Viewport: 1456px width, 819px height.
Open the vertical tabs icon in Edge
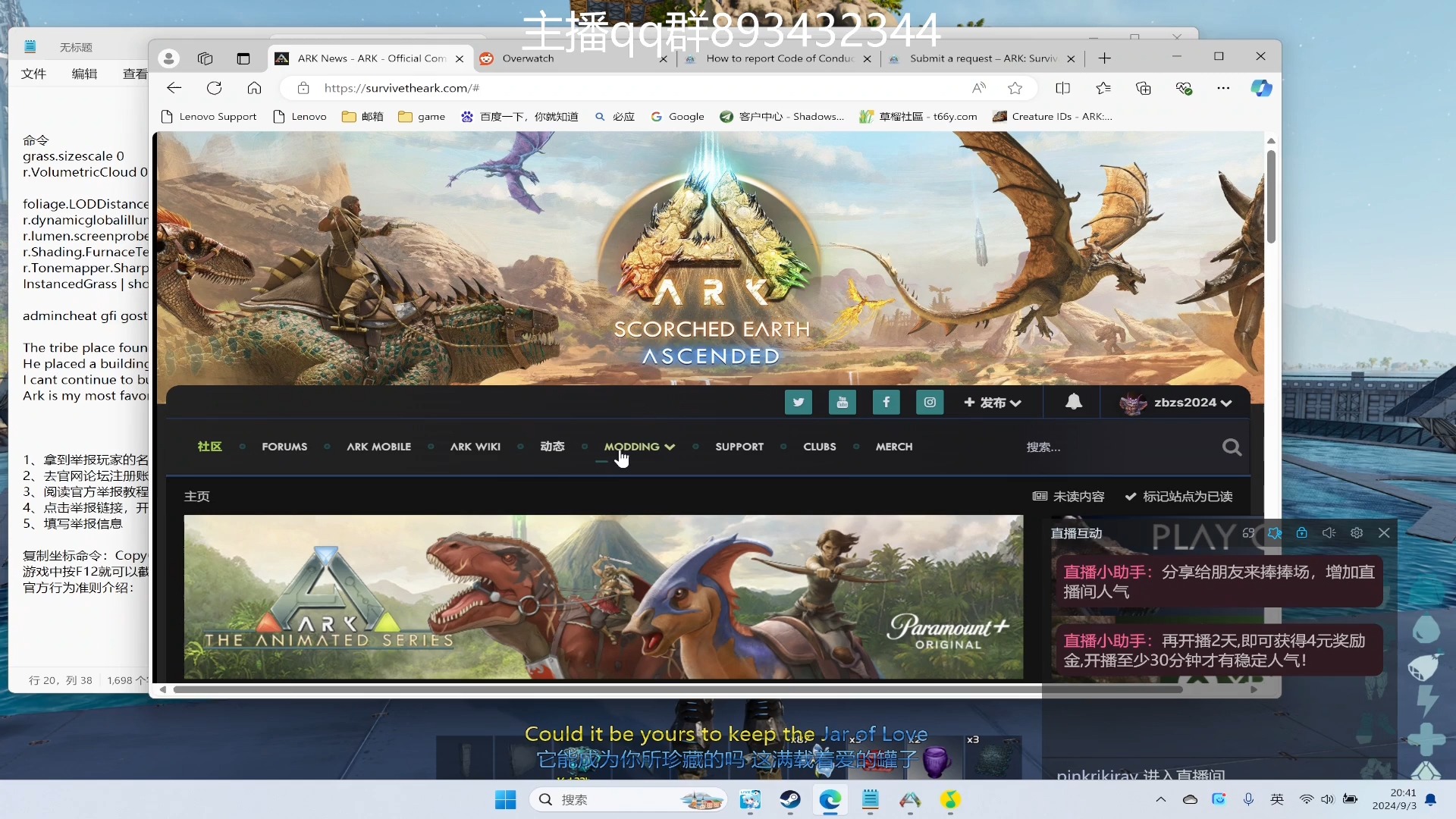tap(243, 58)
